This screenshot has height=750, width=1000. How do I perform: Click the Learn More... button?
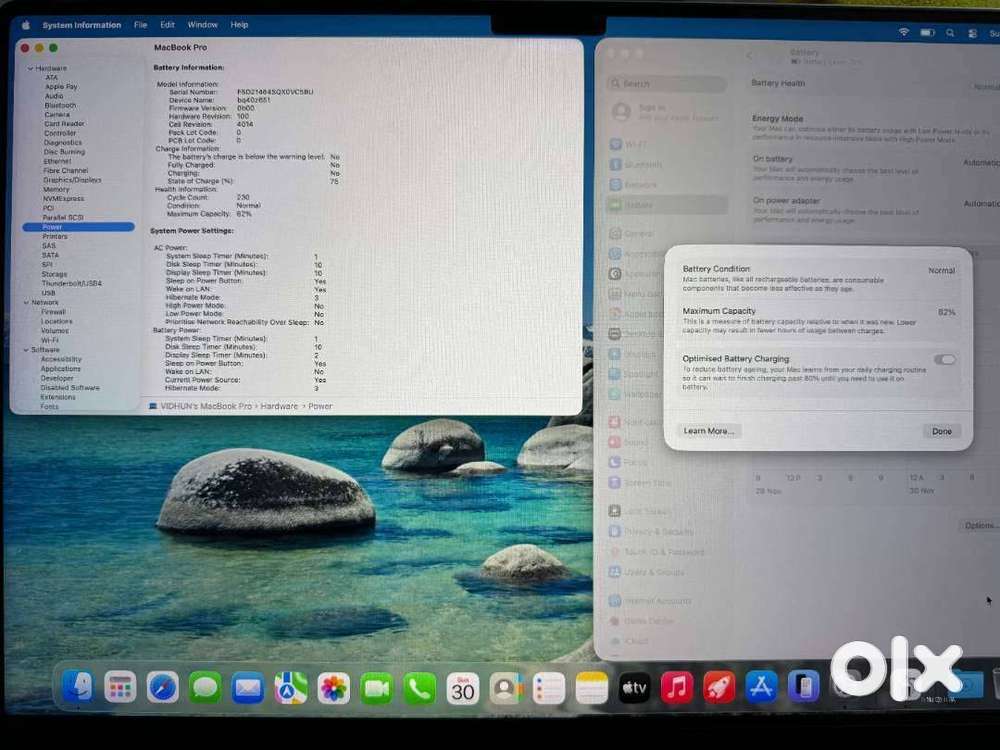tap(709, 431)
